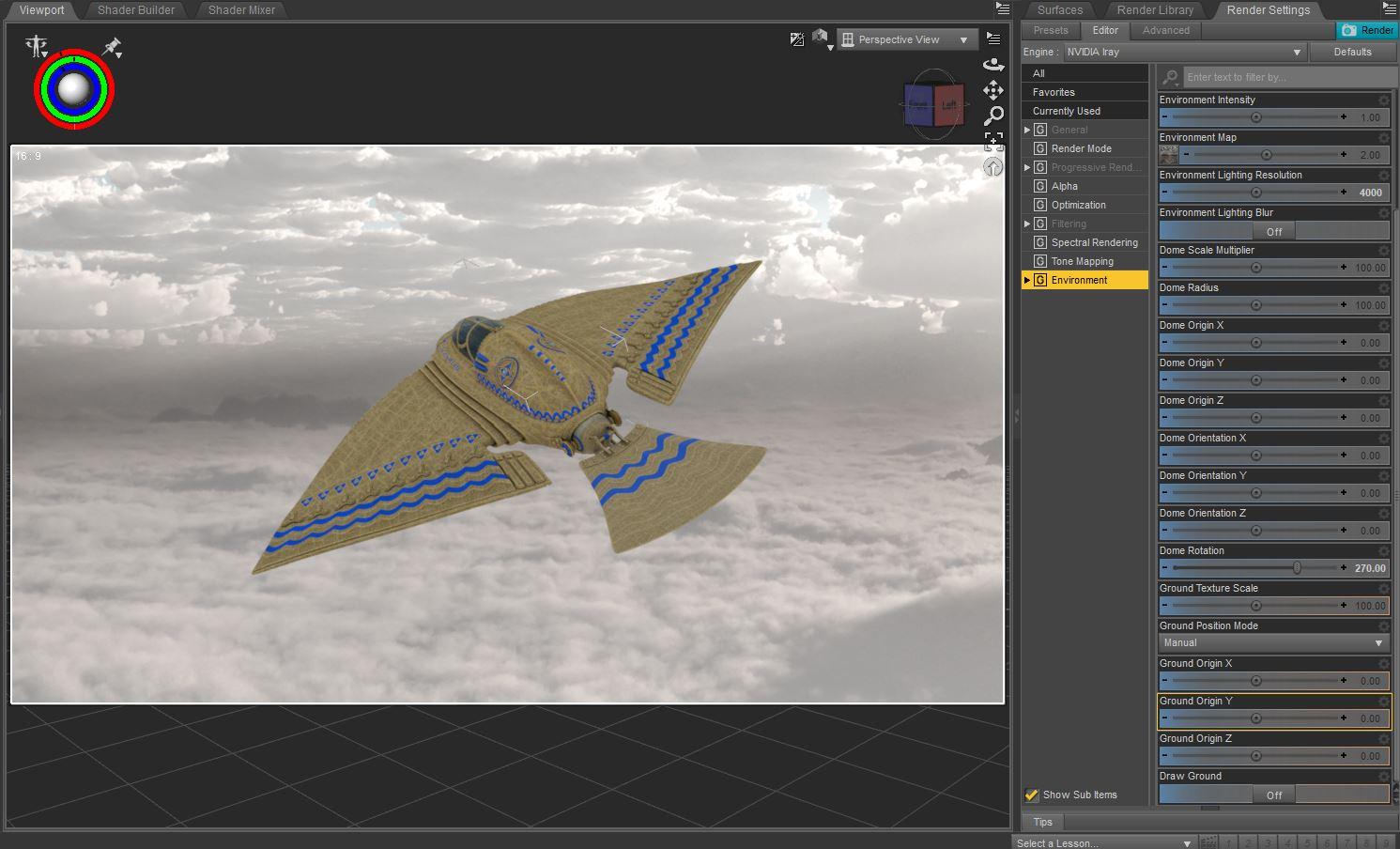Enable the Environment Lighting Blur toggle
Viewport: 1400px width, 849px height.
coord(1273,230)
